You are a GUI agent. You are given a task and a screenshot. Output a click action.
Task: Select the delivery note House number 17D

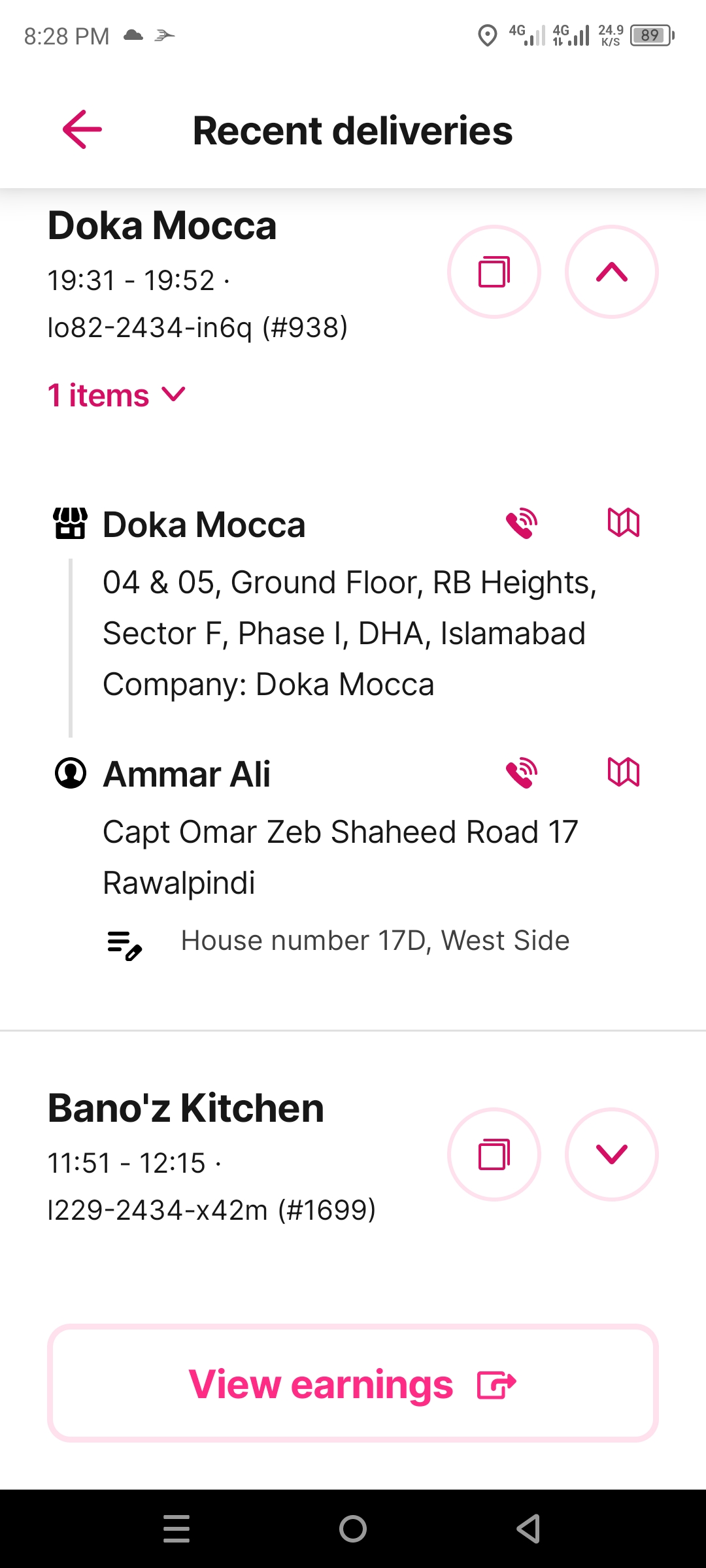point(375,941)
